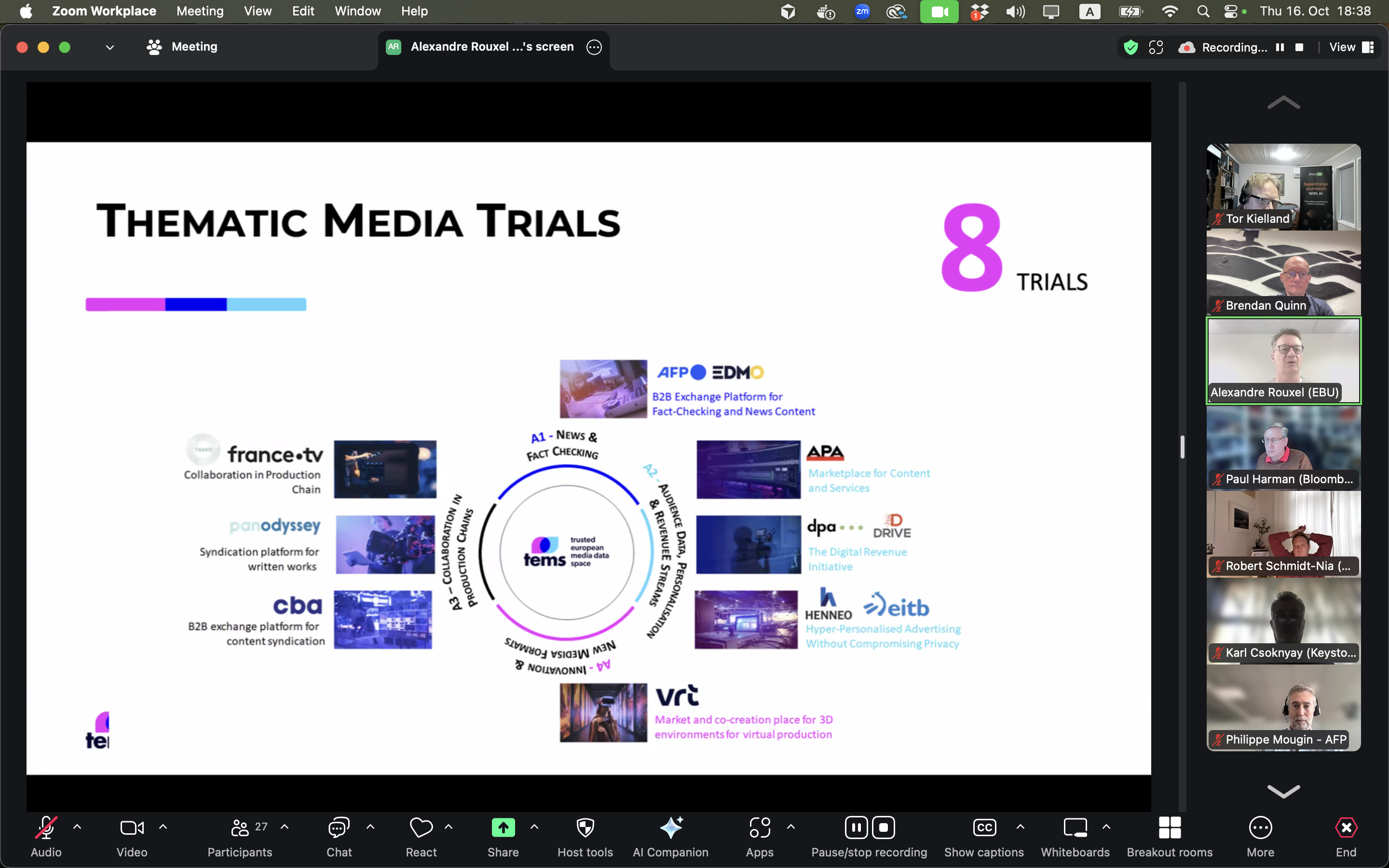Click the shared screen vertical scrollbar handle
This screenshot has height=868, width=1389.
[x=1183, y=447]
